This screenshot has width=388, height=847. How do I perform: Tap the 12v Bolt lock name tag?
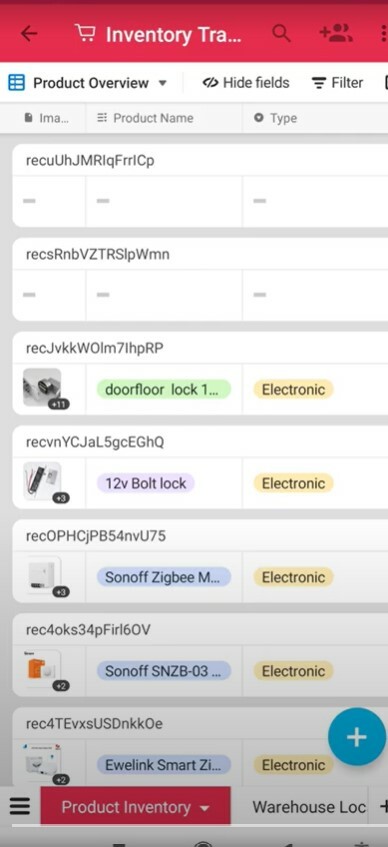tap(145, 483)
